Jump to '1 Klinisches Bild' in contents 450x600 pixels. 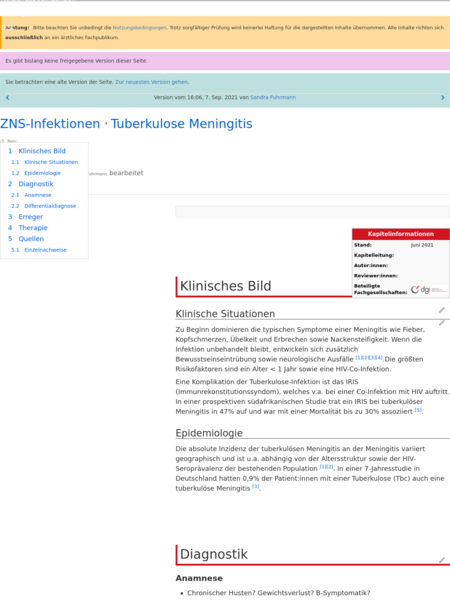tap(37, 151)
